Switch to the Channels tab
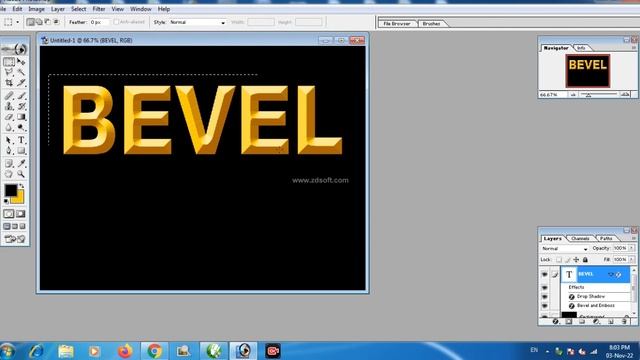The height and width of the screenshot is (360, 640). (x=580, y=238)
